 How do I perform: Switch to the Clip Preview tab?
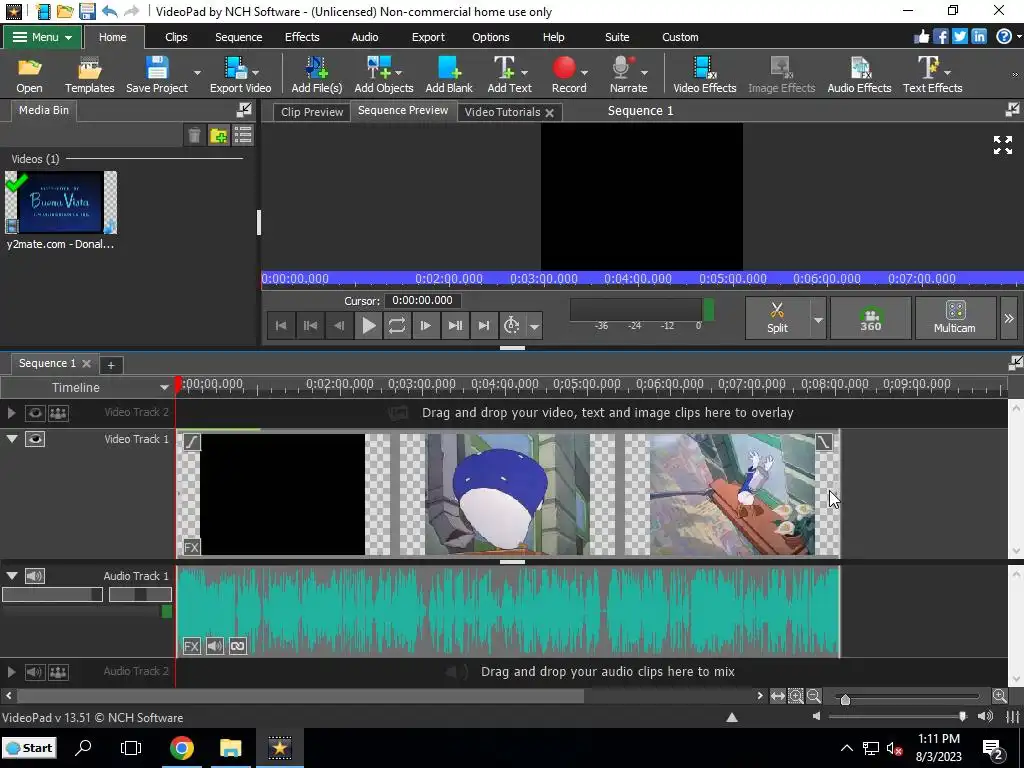coord(312,112)
